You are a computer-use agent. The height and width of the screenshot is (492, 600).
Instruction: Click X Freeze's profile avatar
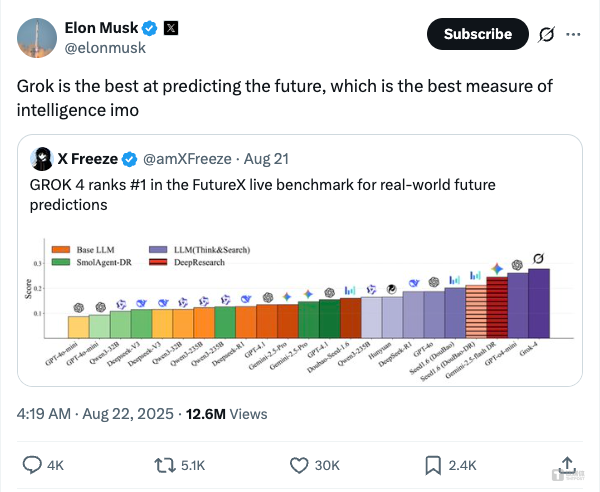tap(42, 158)
